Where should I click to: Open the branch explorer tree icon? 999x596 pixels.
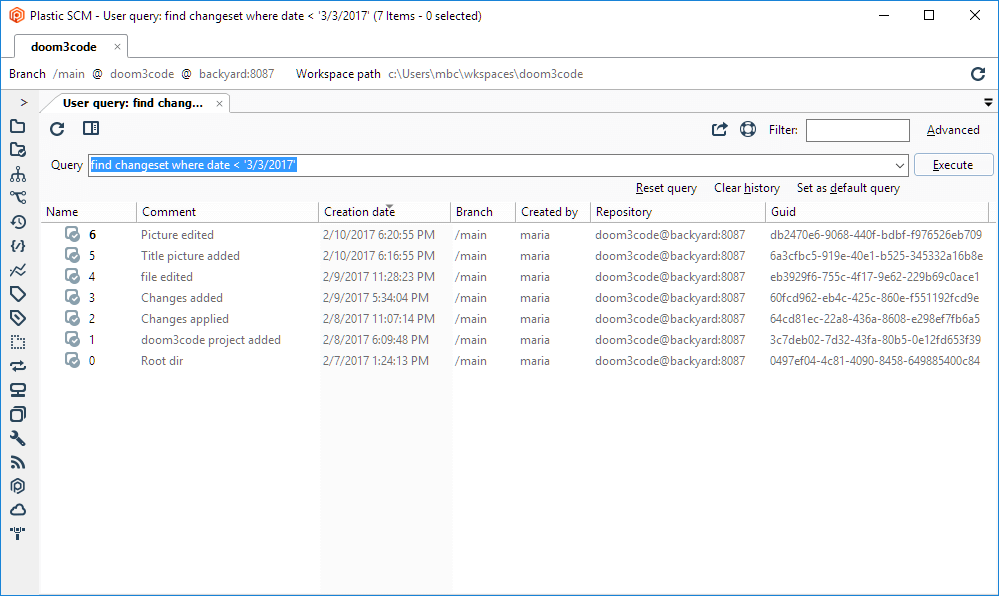click(x=18, y=174)
